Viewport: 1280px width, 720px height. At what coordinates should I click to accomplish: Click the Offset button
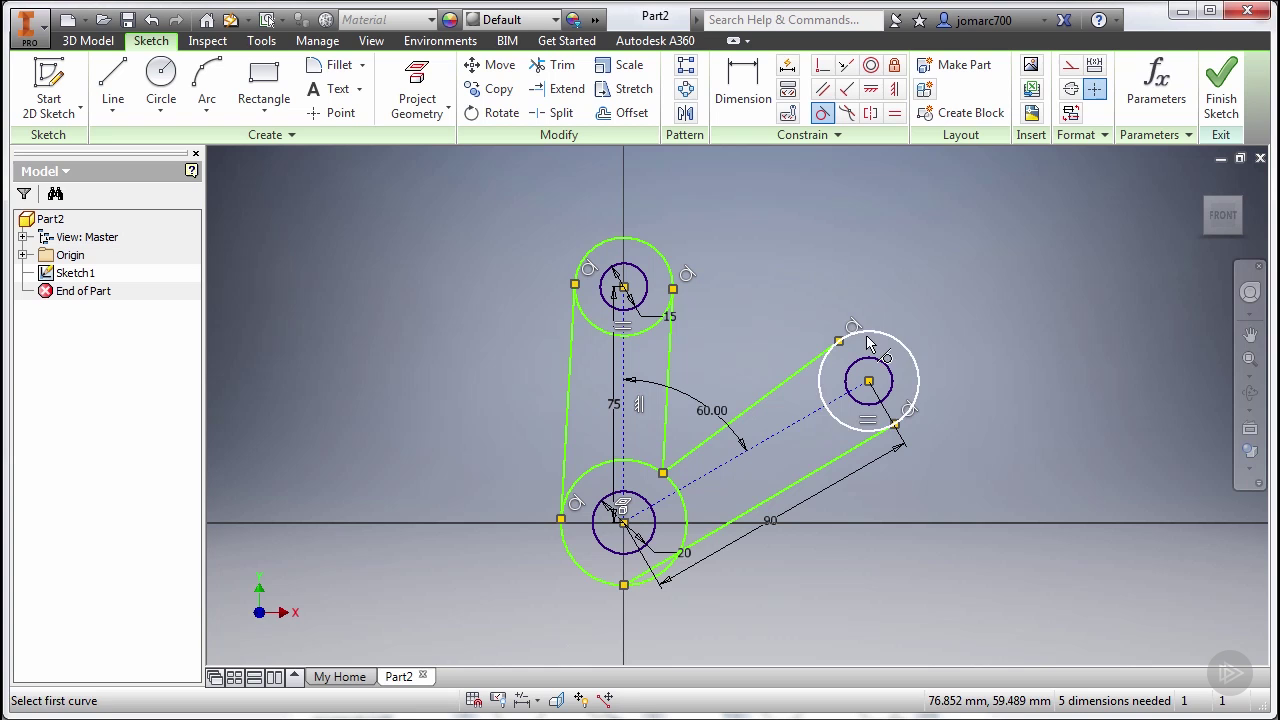point(622,113)
